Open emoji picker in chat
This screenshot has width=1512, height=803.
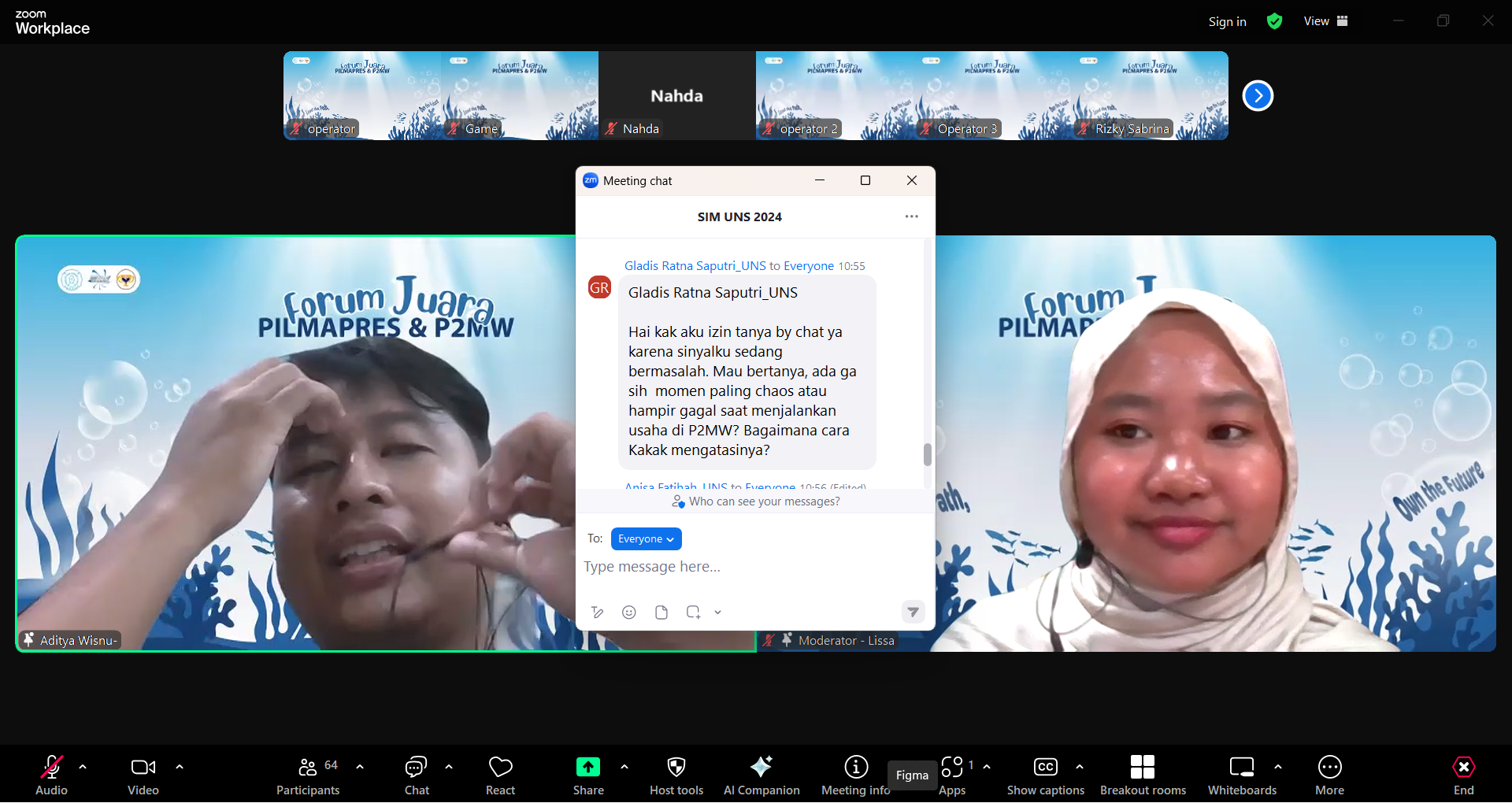pos(629,612)
